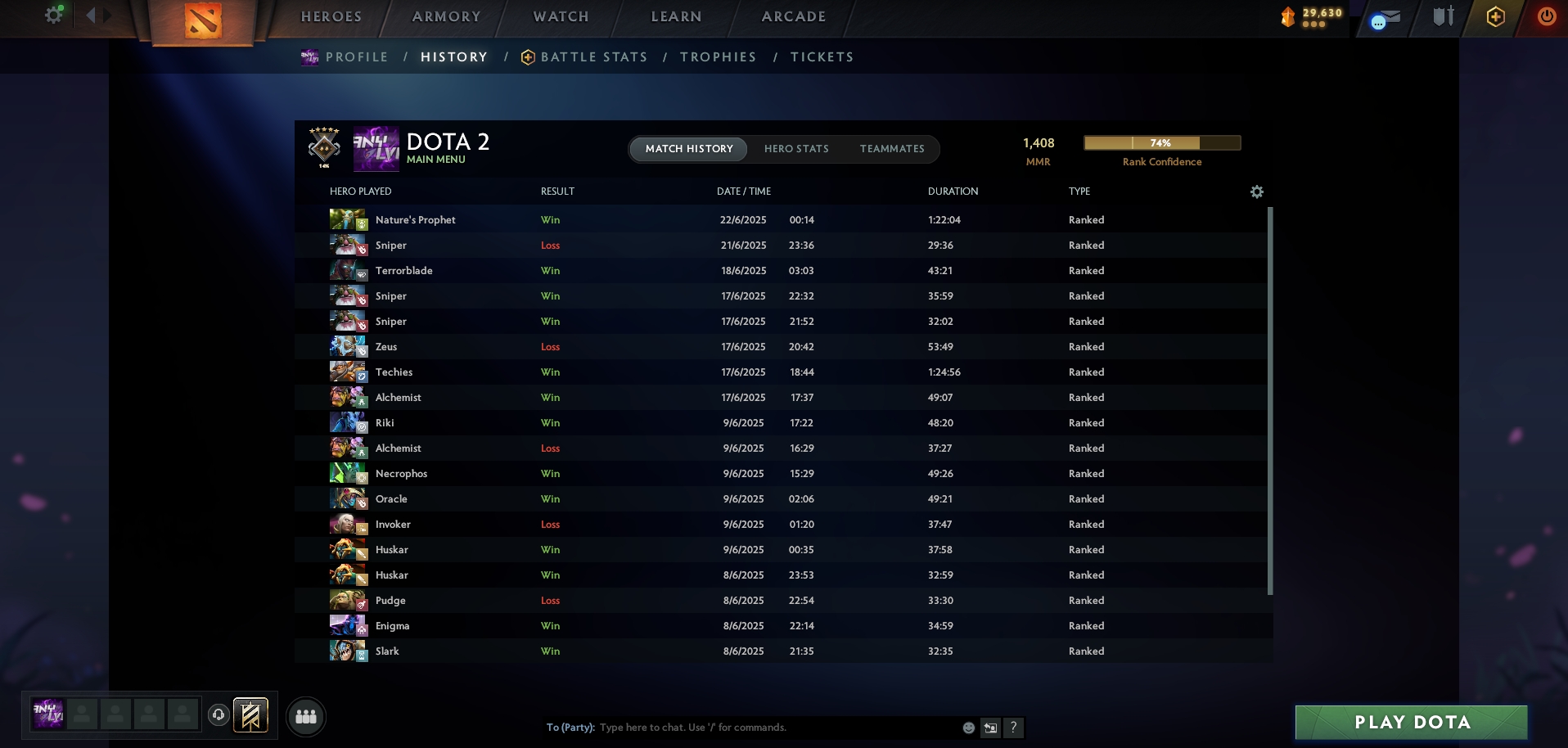Open the Terrorblade match on 18/6/2025
Viewport: 1568px width, 748px height.
(781, 270)
